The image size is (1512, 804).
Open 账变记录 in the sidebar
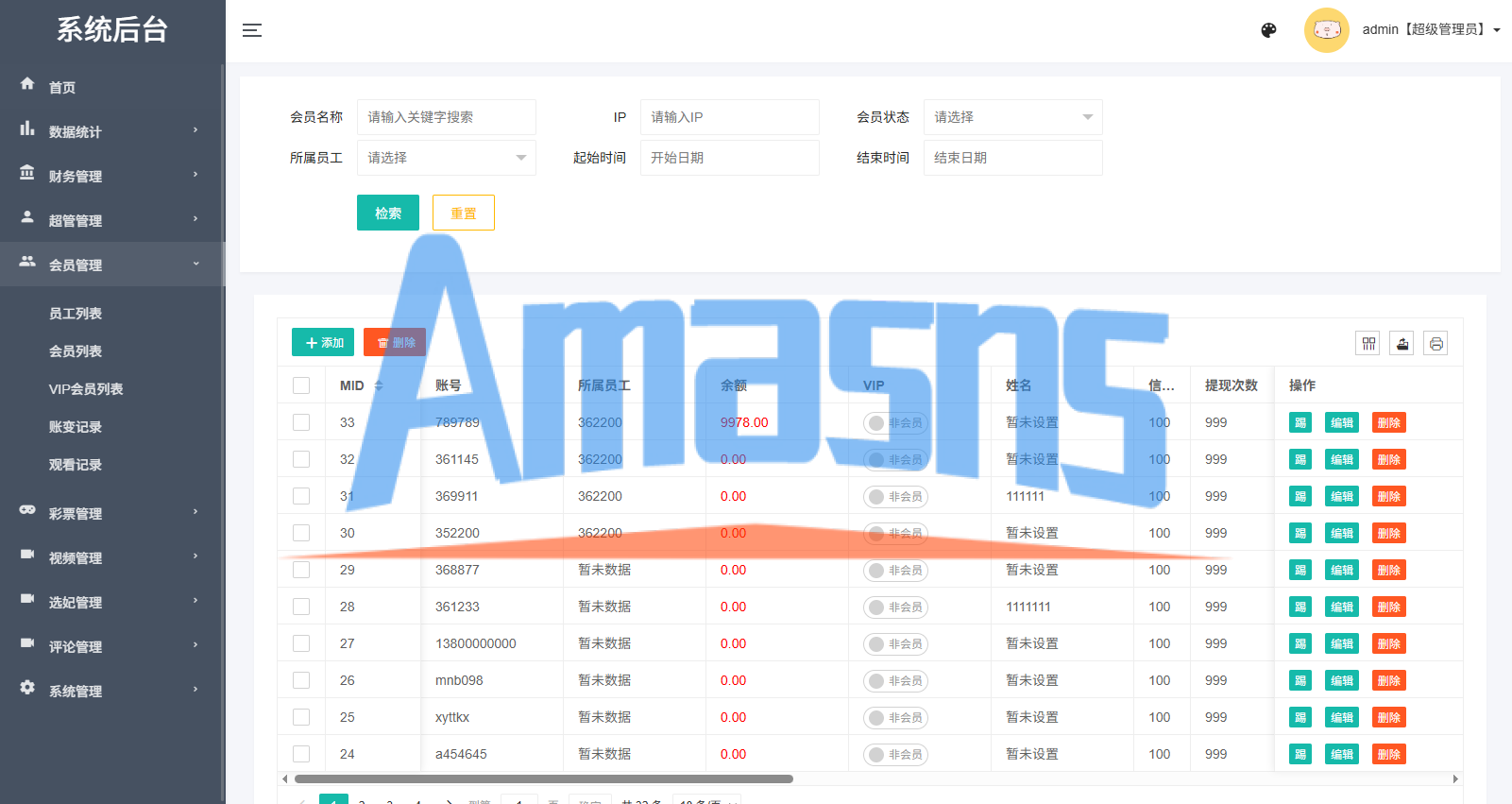[x=76, y=427]
